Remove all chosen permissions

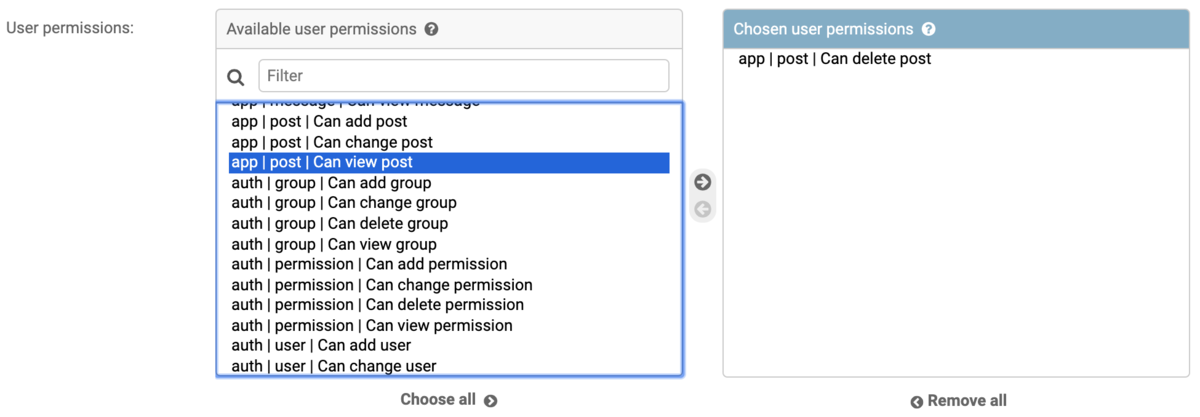[x=958, y=400]
